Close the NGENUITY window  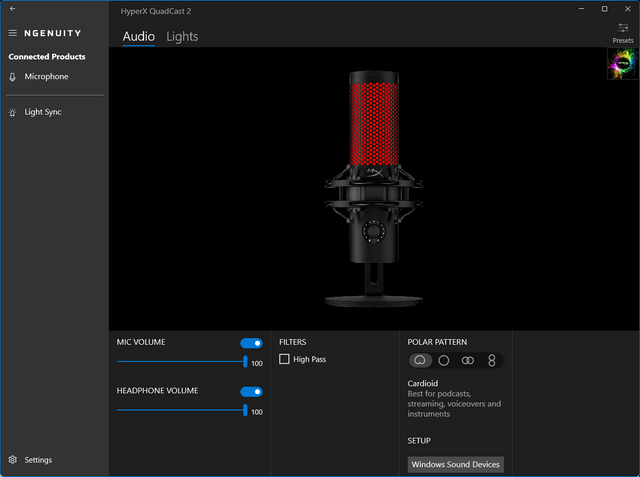tap(628, 9)
